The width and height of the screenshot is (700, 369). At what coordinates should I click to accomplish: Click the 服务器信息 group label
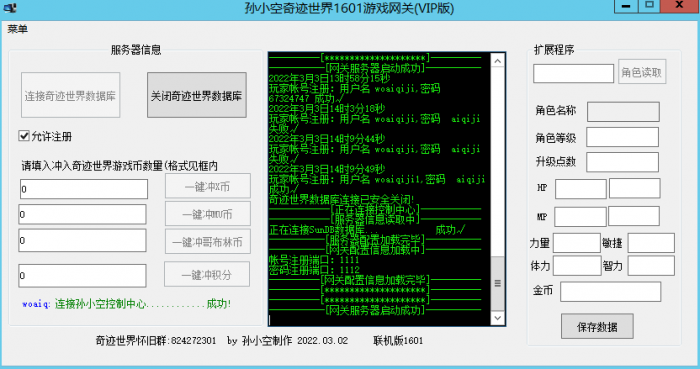click(x=136, y=50)
